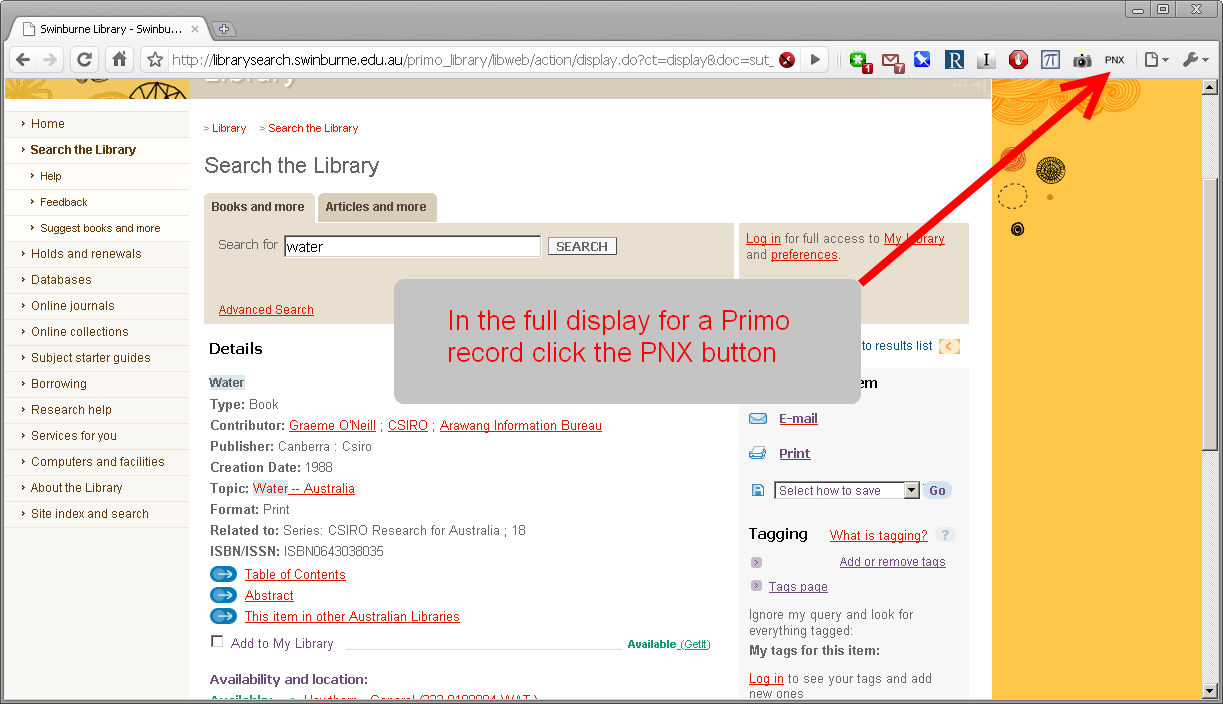
Task: Click the Water -- Australia topic link
Action: (x=304, y=489)
